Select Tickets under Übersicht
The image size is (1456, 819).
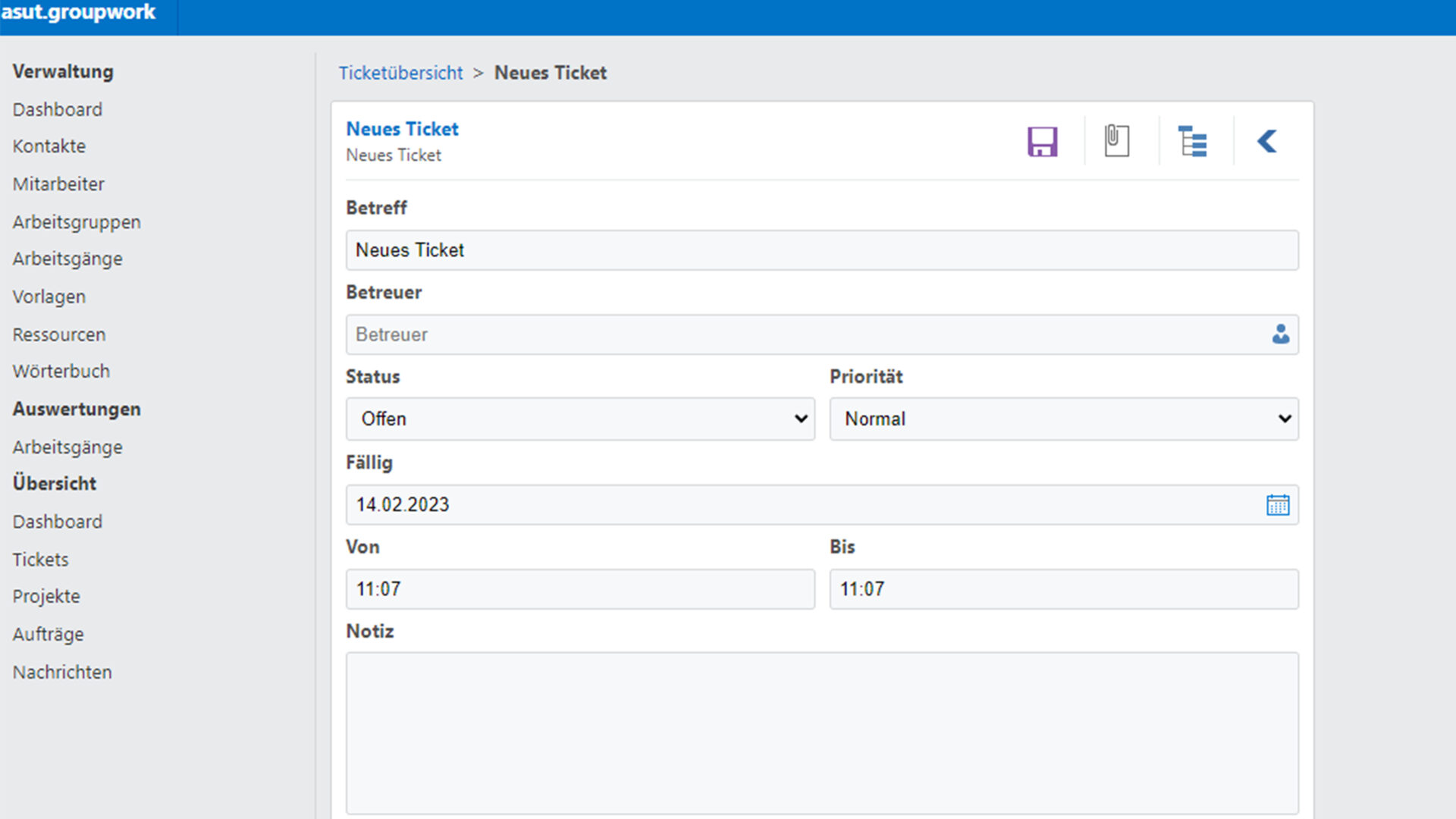[41, 560]
